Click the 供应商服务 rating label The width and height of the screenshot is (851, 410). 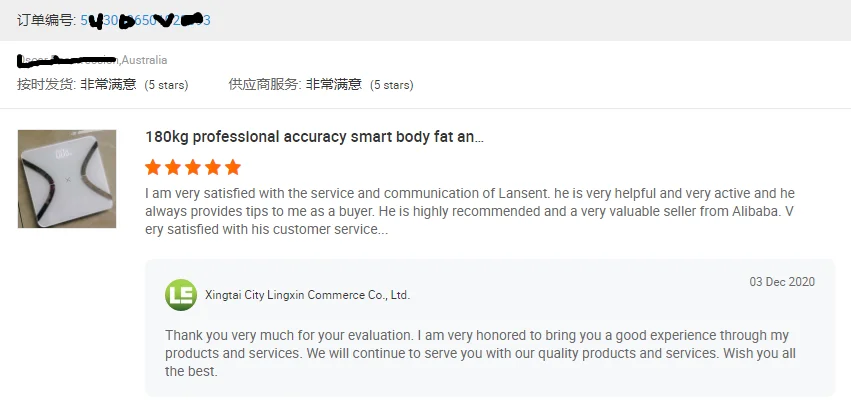(x=264, y=85)
